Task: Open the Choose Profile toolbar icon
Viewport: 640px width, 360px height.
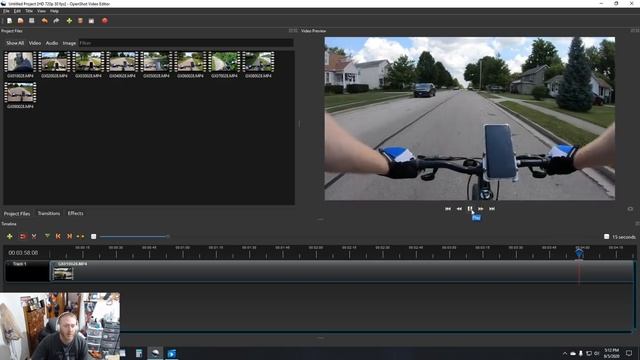Action: 80,20
